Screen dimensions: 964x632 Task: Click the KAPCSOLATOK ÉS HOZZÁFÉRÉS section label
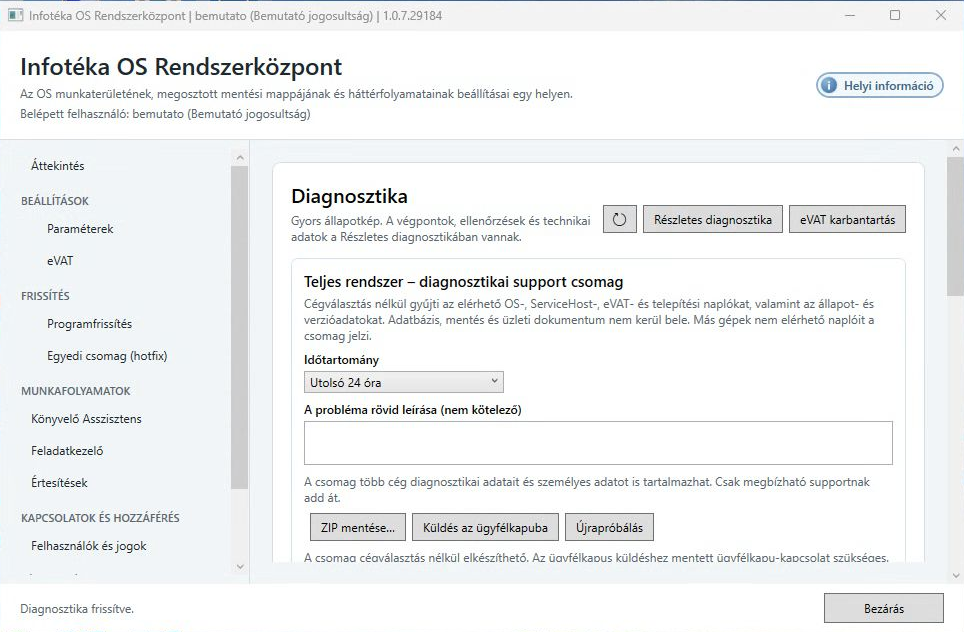pyautogui.click(x=100, y=518)
